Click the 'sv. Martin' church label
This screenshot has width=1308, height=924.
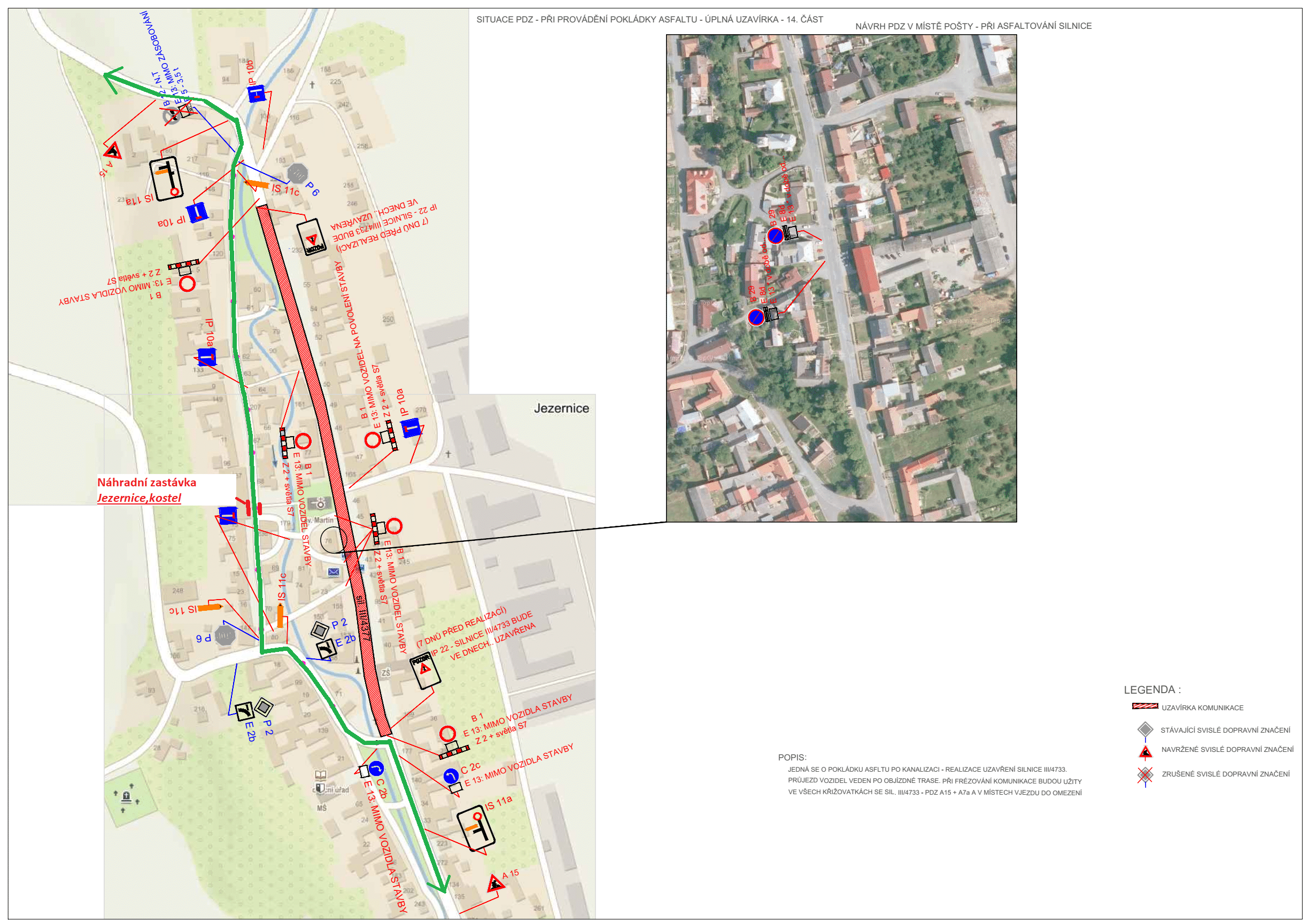(x=318, y=520)
